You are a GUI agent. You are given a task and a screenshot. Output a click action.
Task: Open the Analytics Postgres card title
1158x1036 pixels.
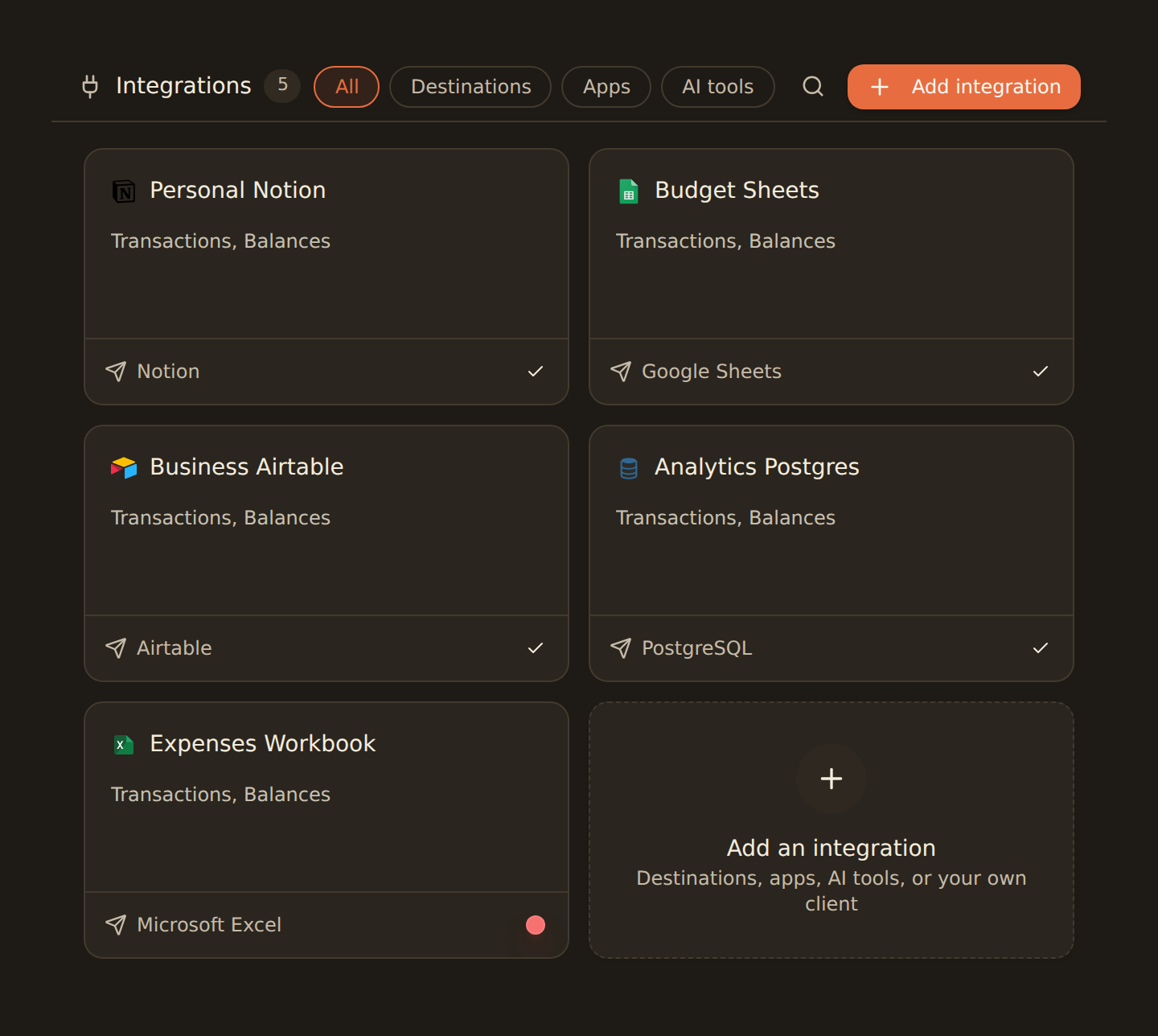(757, 467)
